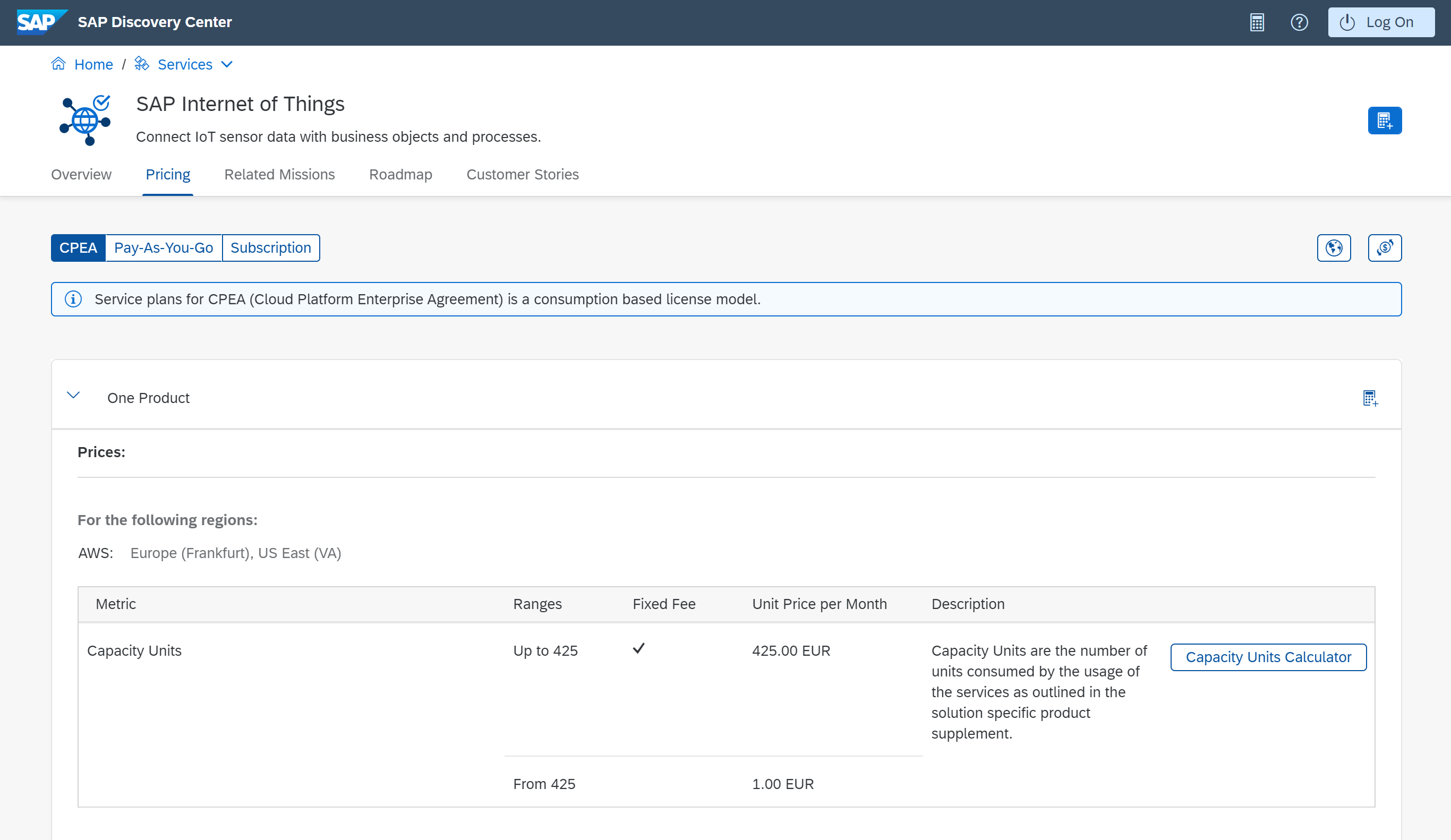Add One Product plan to estimator icon
The image size is (1451, 840).
point(1370,398)
